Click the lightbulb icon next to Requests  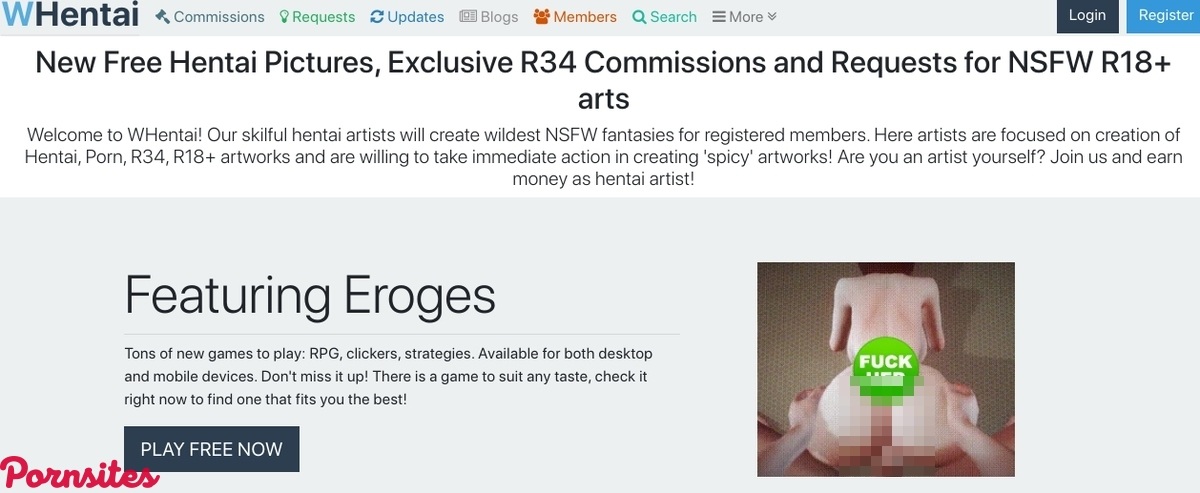(x=284, y=17)
